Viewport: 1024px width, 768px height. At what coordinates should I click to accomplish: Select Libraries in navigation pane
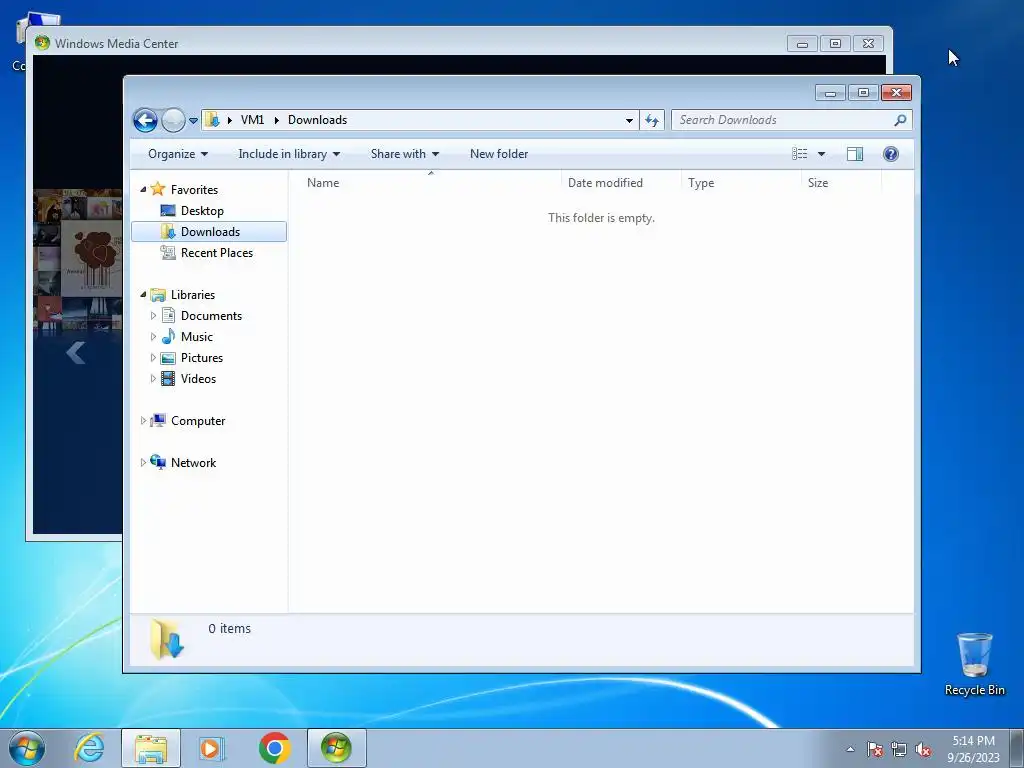point(193,295)
